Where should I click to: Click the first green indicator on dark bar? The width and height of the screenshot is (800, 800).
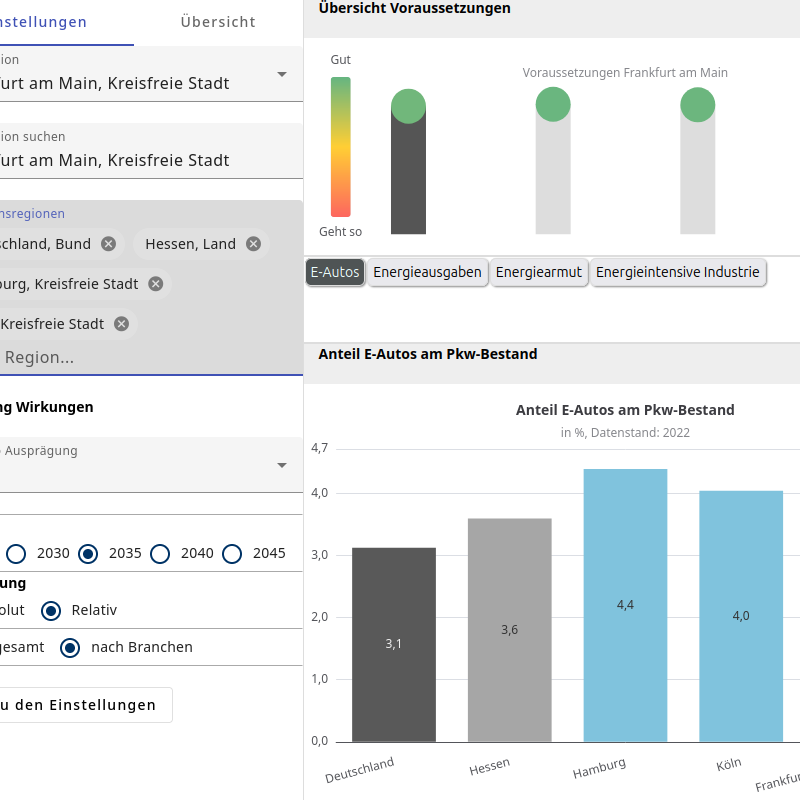(408, 106)
